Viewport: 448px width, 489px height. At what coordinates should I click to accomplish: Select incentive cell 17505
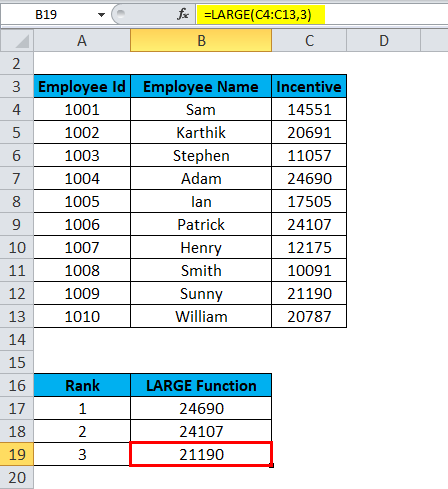tap(309, 201)
